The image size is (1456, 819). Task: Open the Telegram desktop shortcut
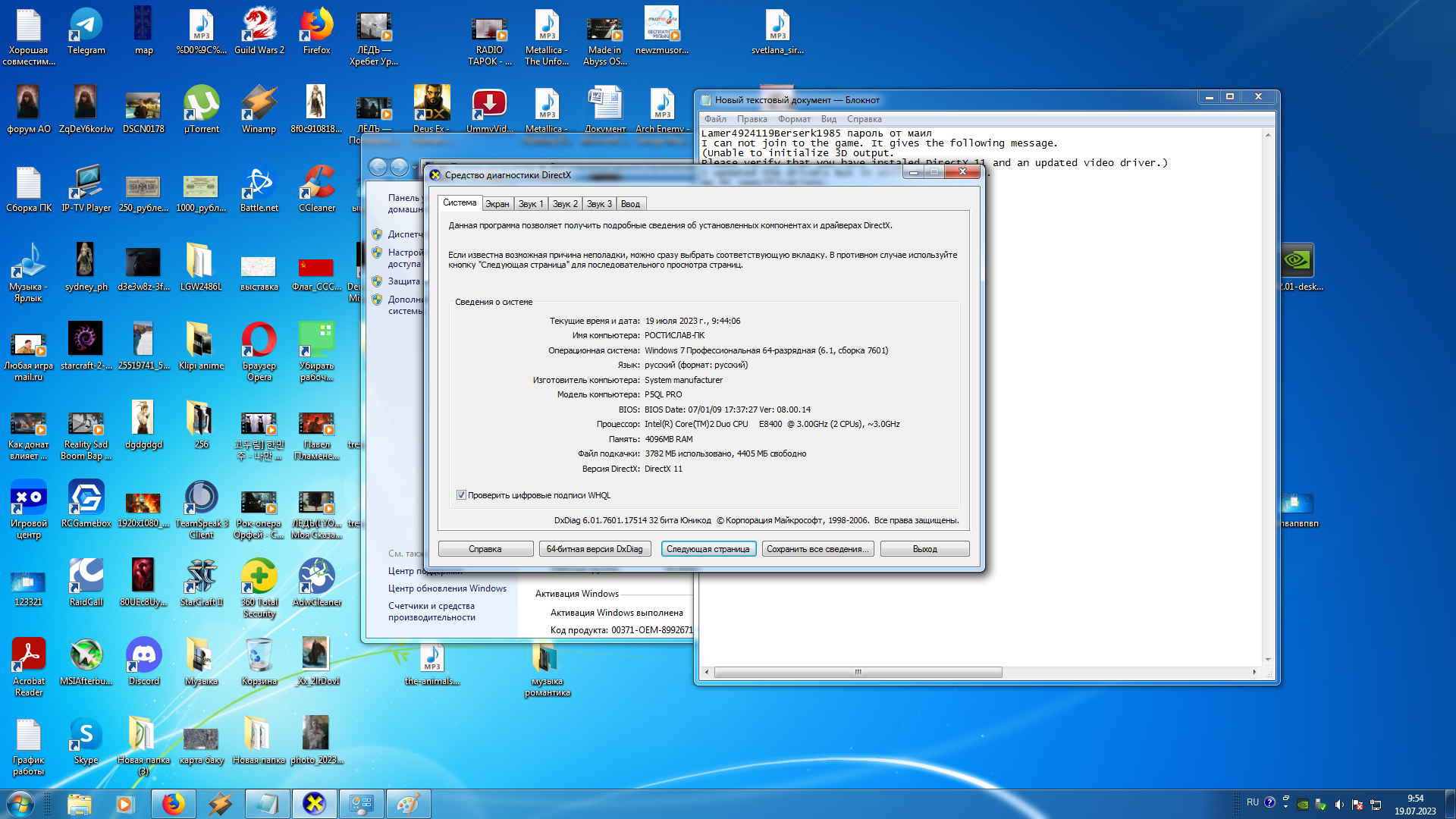click(86, 32)
